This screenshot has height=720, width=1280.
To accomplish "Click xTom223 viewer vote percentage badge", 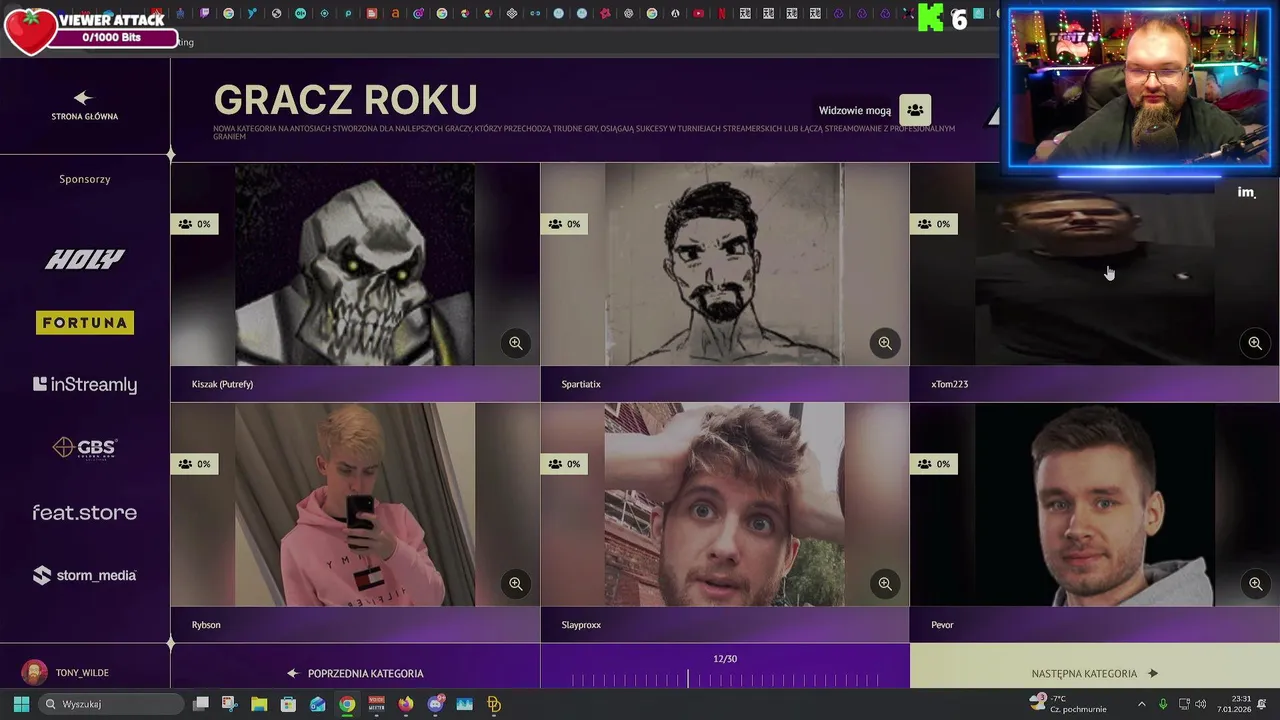I will 934,224.
